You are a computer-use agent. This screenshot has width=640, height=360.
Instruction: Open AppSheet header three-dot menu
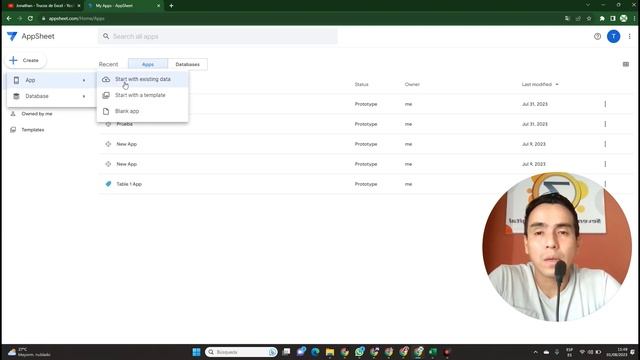629,36
